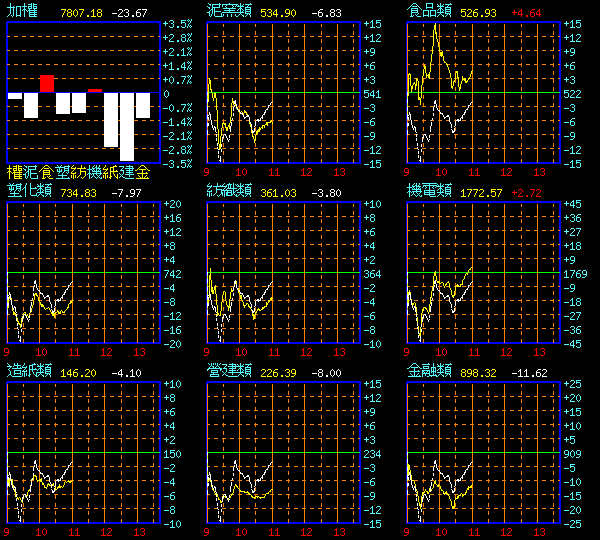This screenshot has width=600, height=540.
Task: Click the -3.5% axis label
Action: pos(178,164)
